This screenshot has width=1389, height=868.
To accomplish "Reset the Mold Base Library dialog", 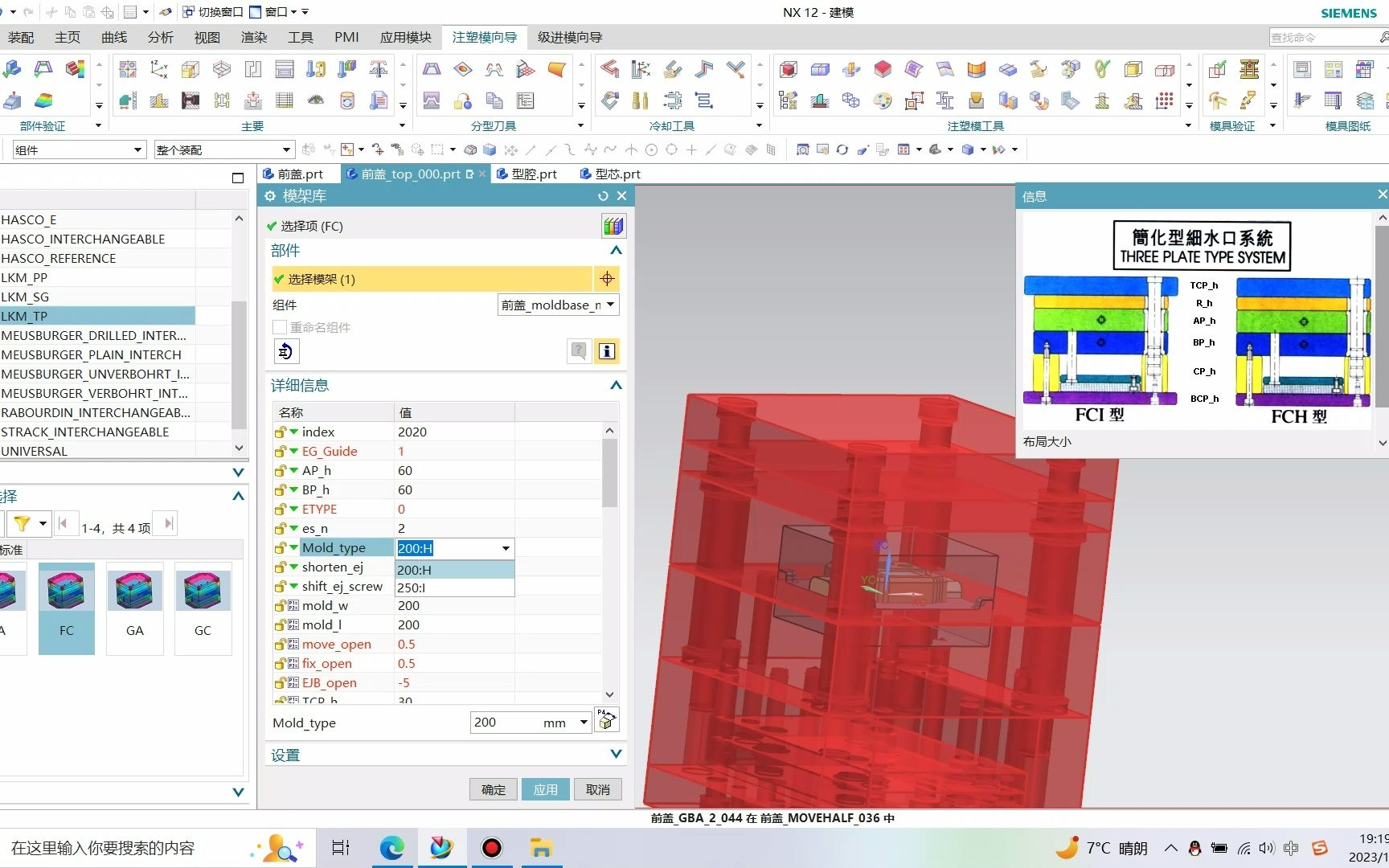I will [x=603, y=196].
